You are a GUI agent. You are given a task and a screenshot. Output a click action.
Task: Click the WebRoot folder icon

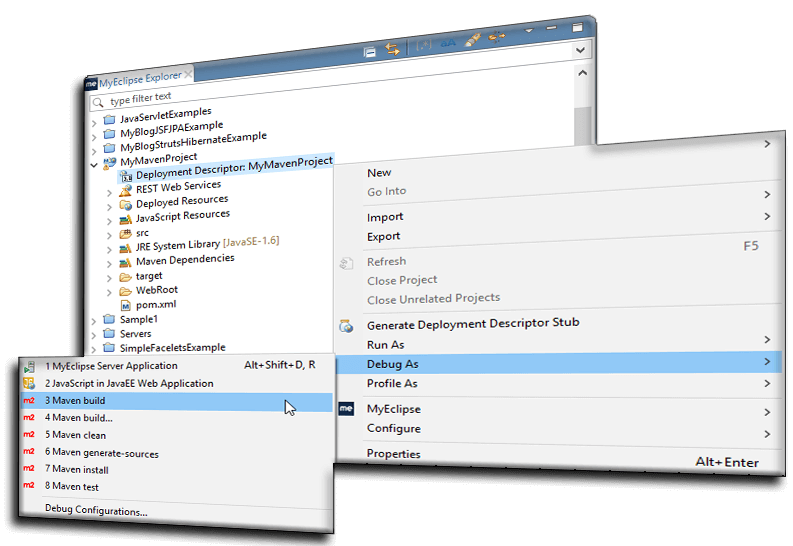click(125, 291)
